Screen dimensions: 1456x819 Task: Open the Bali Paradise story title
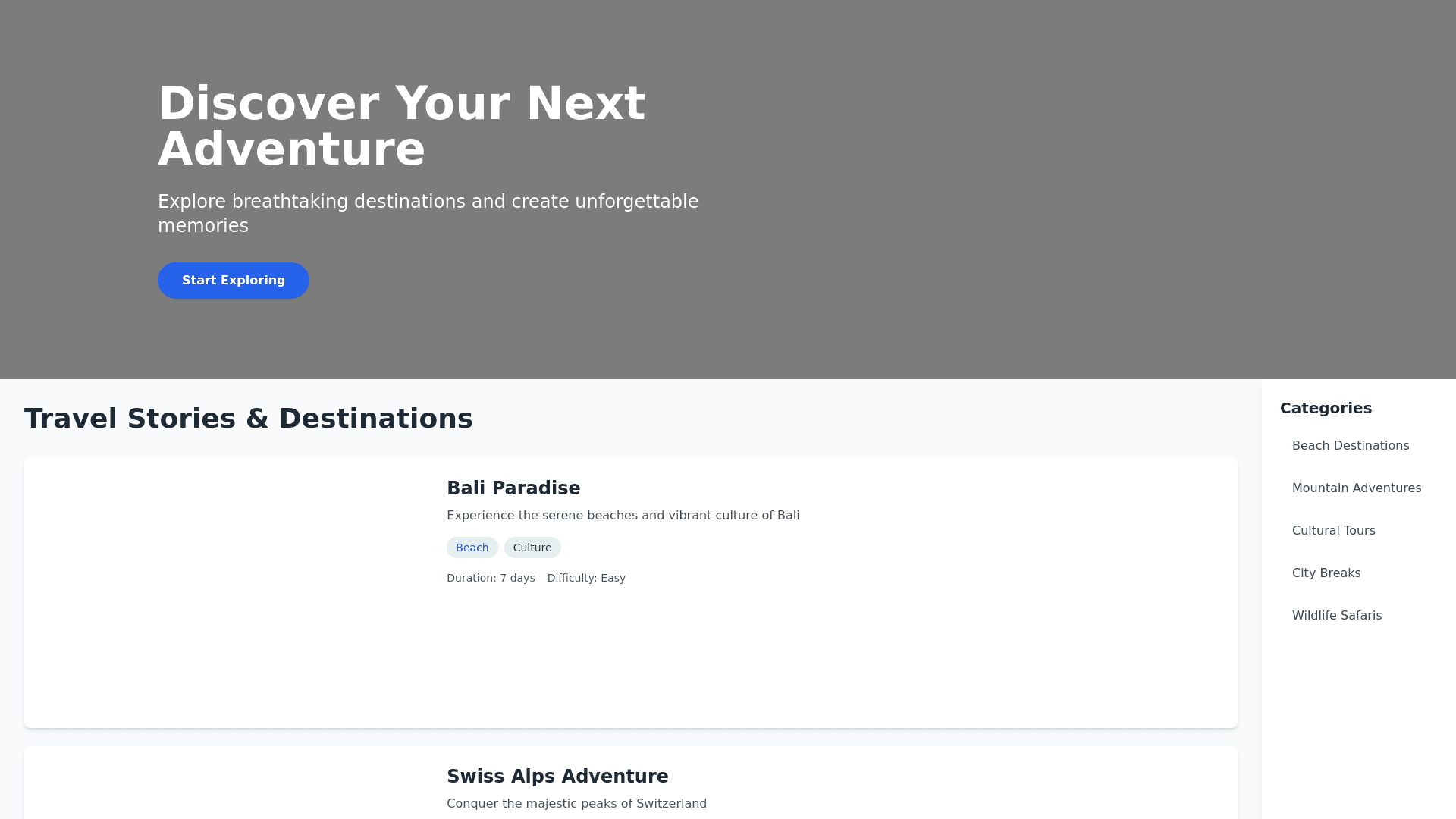pos(513,488)
